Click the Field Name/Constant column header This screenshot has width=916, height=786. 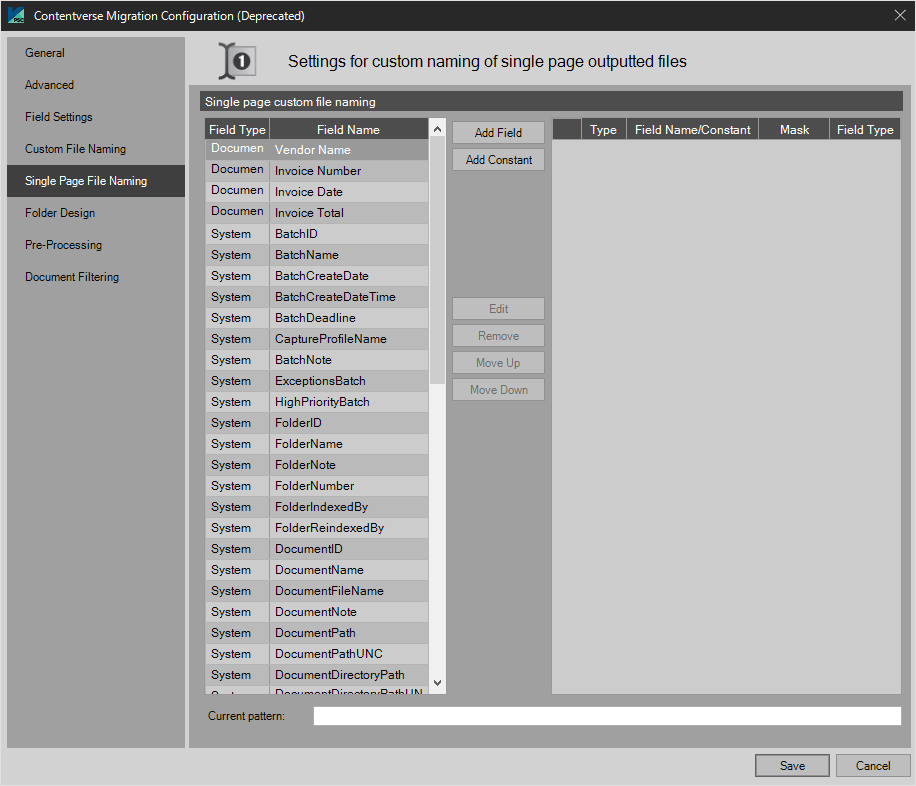click(x=692, y=130)
